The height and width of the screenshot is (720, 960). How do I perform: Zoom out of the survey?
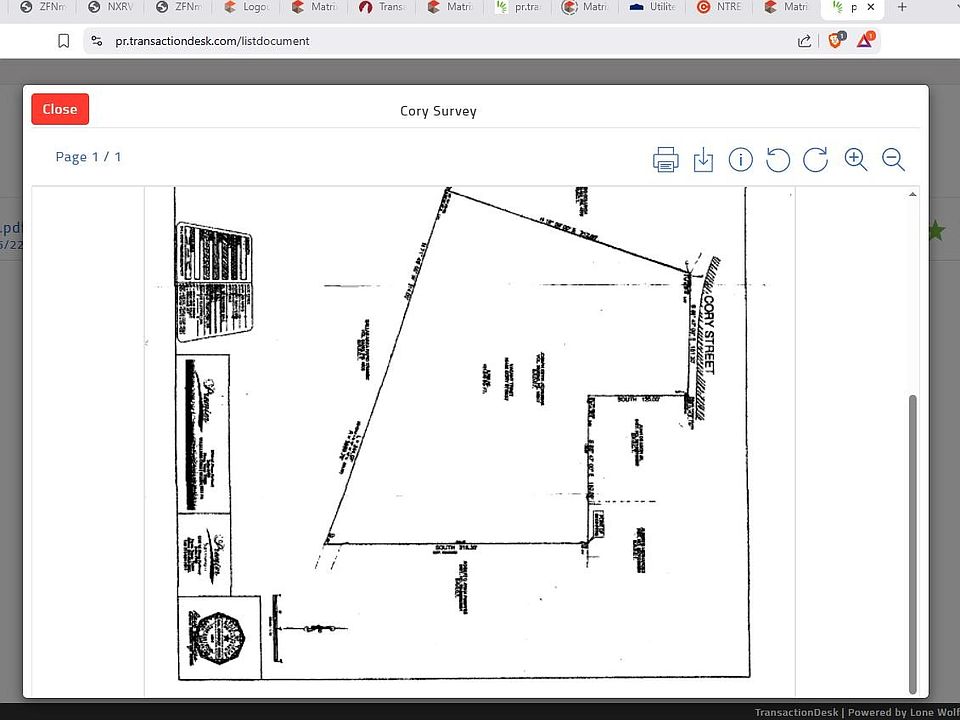tap(893, 159)
